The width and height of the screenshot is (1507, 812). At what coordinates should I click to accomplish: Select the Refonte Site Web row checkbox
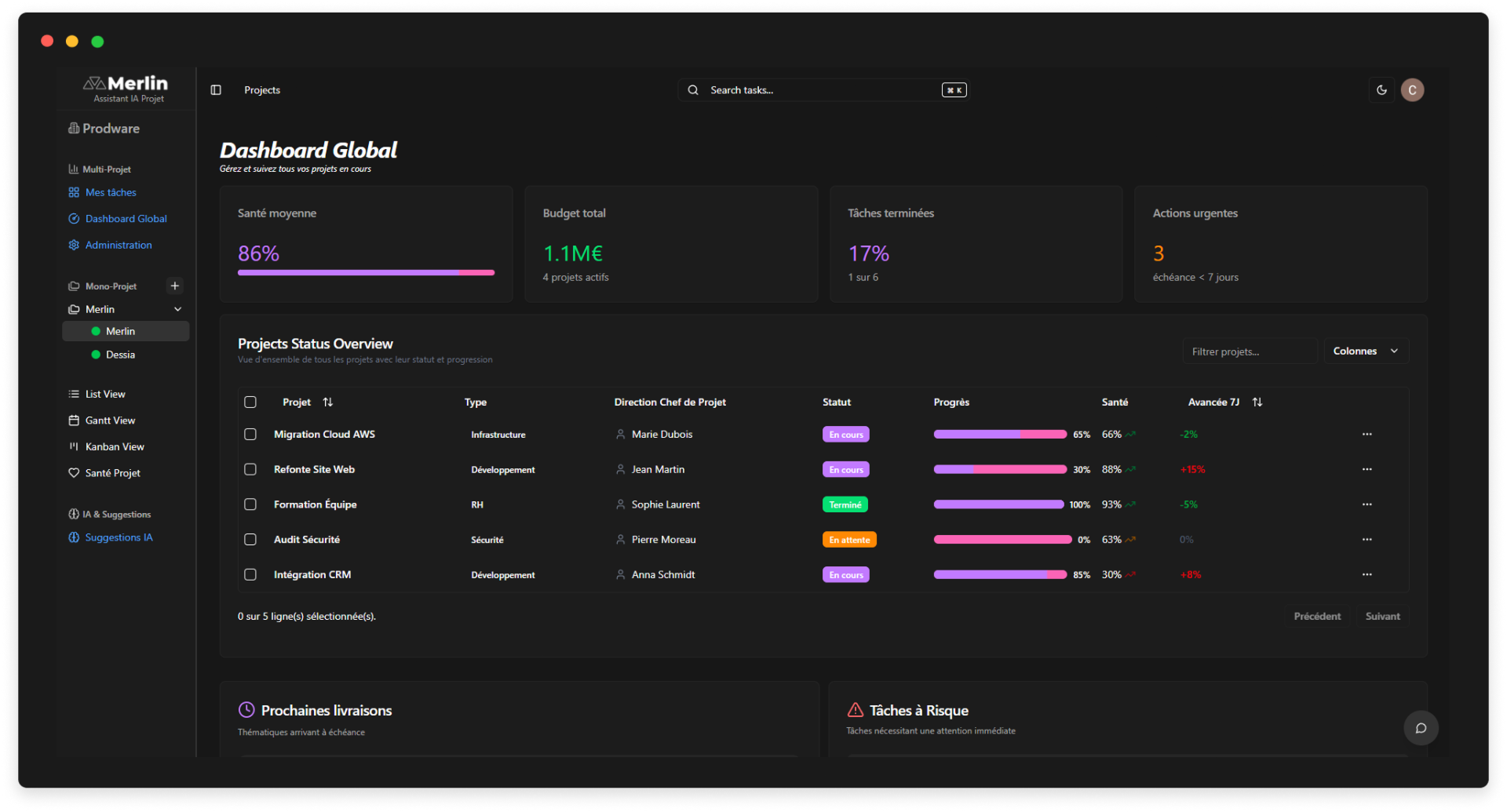[x=250, y=469]
